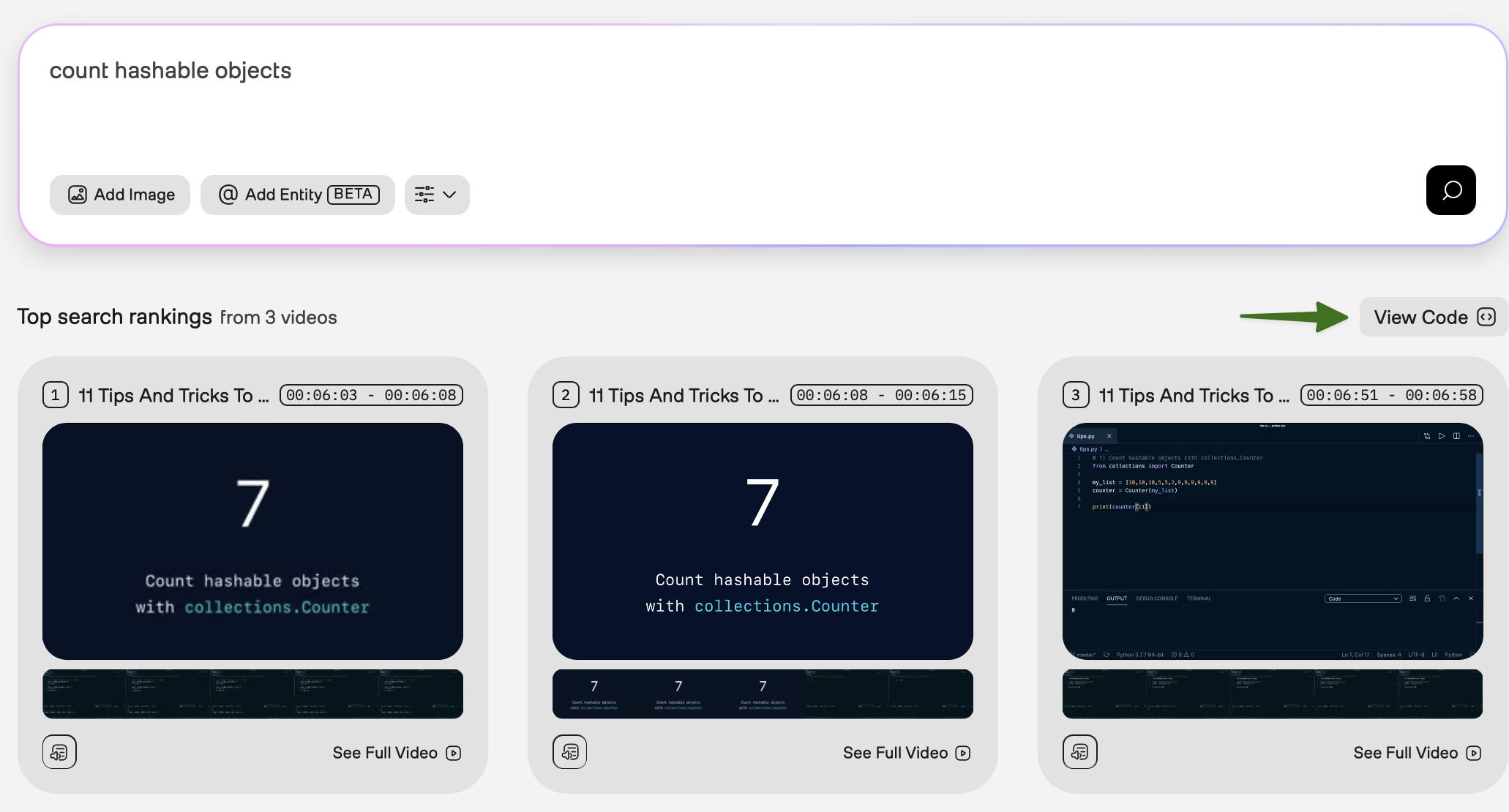The height and width of the screenshot is (812, 1509).
Task: Open See Full Video for result 1
Action: [x=396, y=753]
